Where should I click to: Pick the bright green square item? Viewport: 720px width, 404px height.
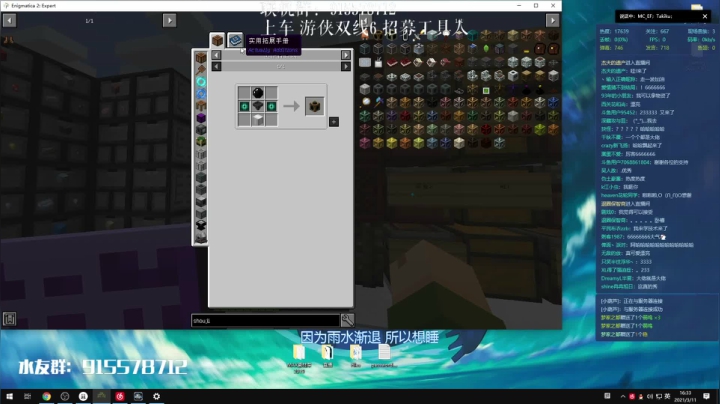[486, 90]
